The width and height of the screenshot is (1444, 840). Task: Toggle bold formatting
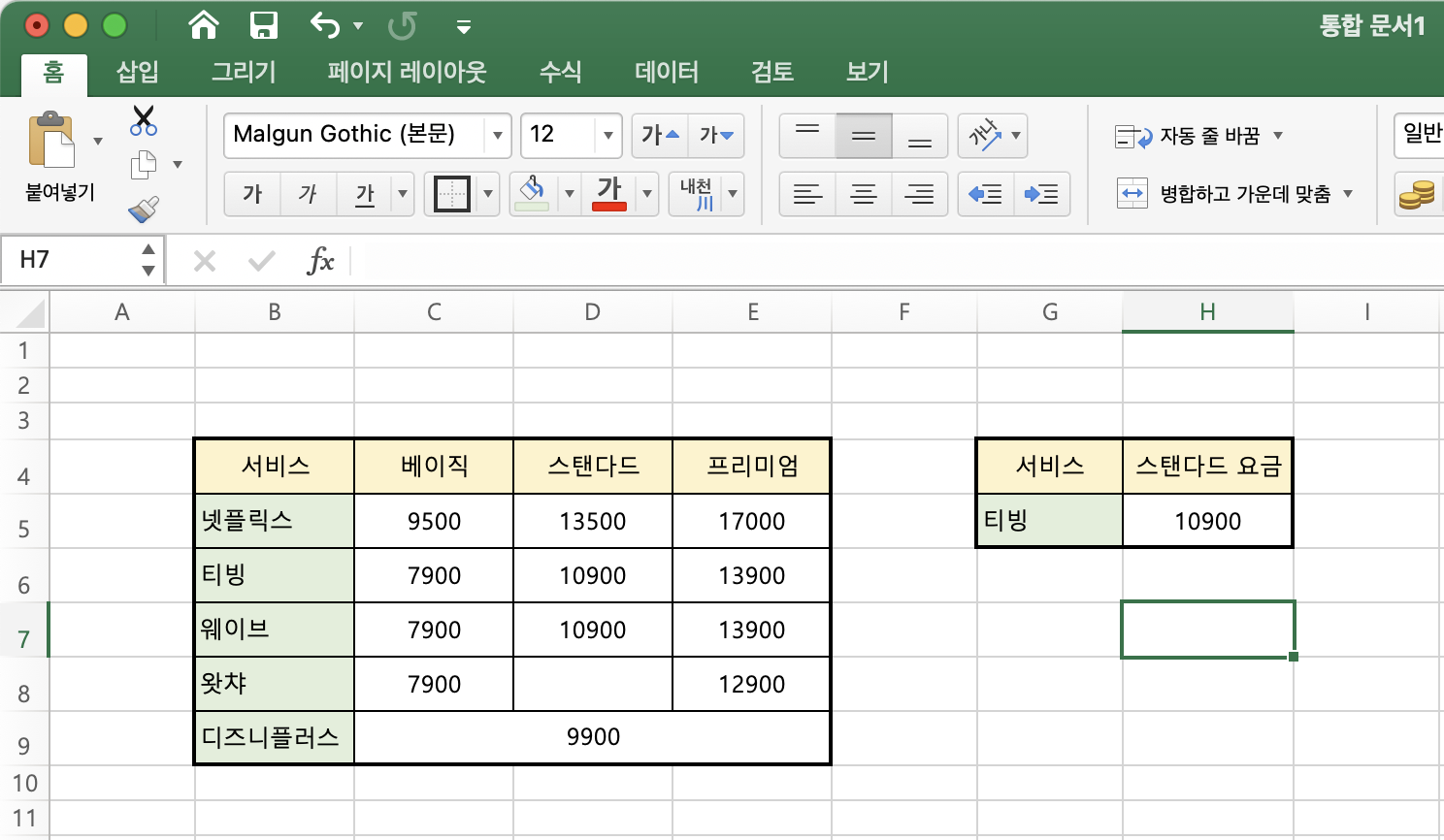click(252, 194)
